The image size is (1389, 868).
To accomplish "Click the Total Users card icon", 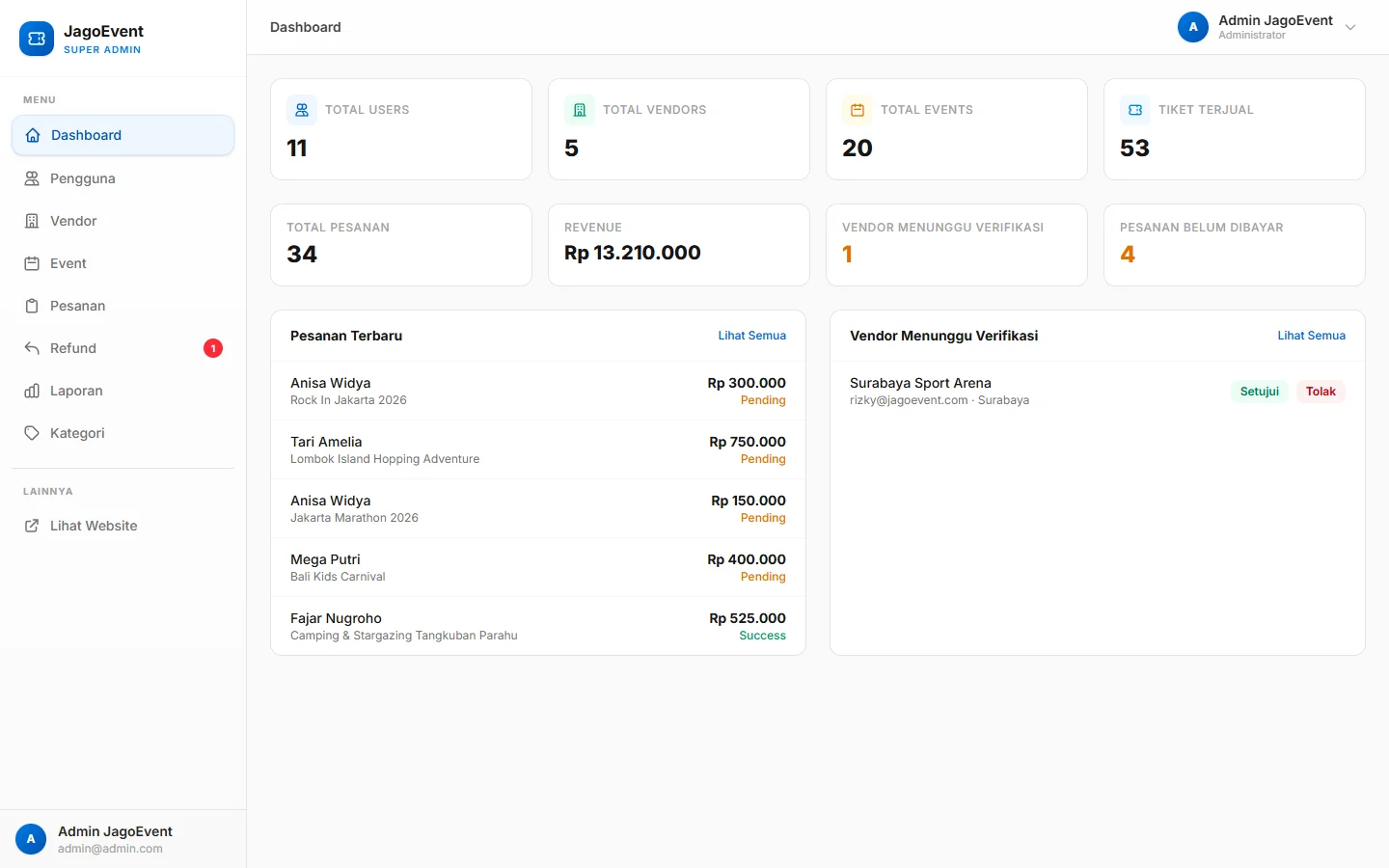I will (302, 110).
